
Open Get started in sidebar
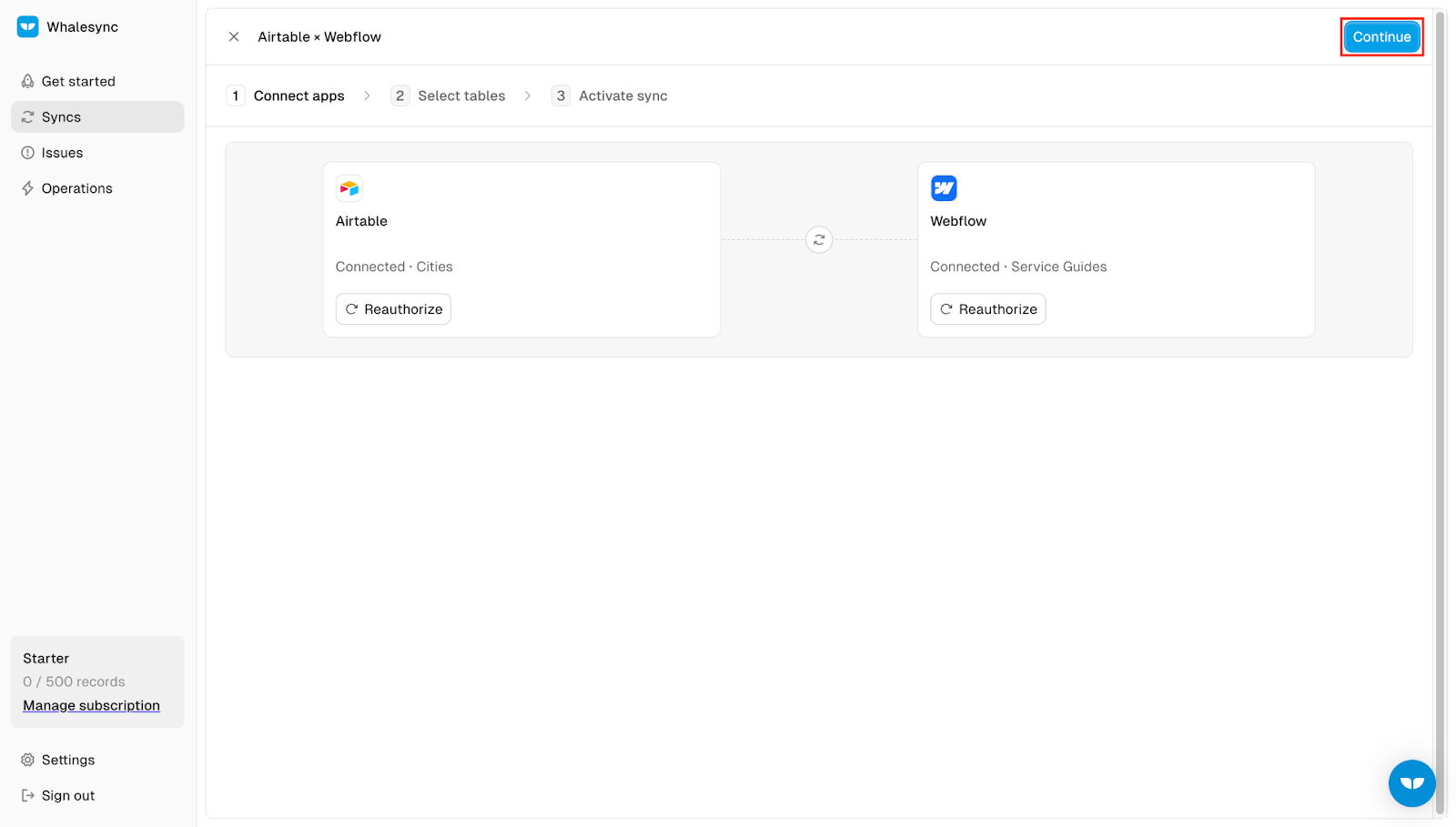click(97, 81)
